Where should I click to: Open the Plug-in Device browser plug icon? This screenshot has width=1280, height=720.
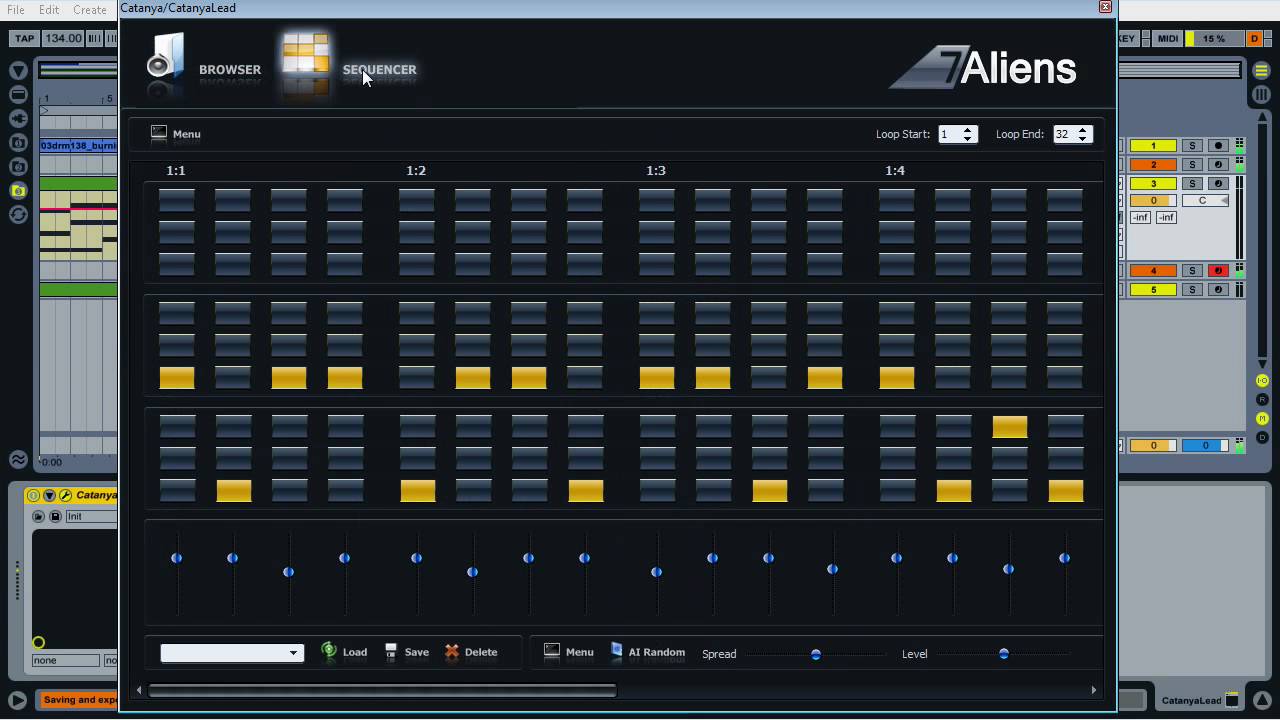(x=18, y=118)
